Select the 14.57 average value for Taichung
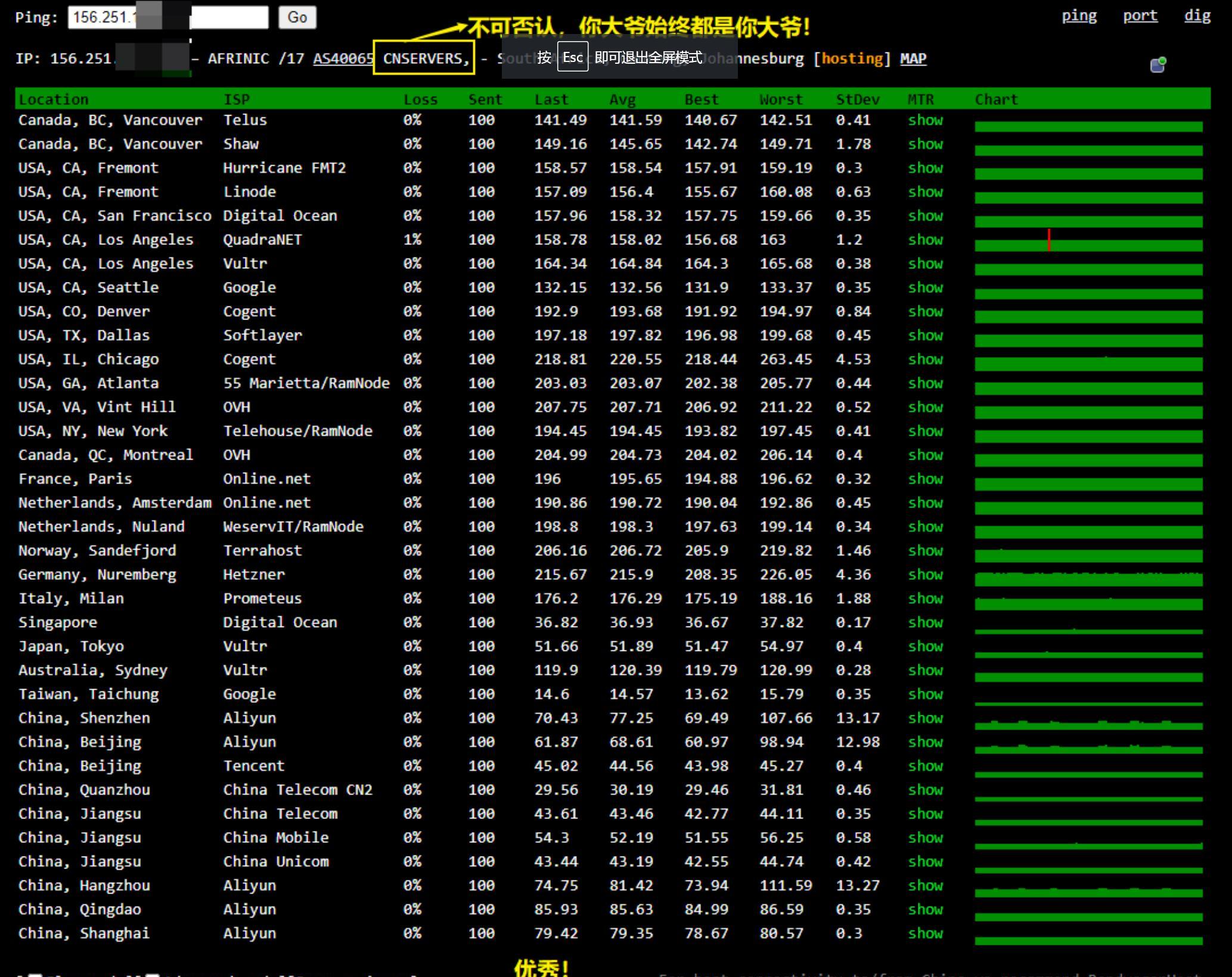 coord(631,693)
